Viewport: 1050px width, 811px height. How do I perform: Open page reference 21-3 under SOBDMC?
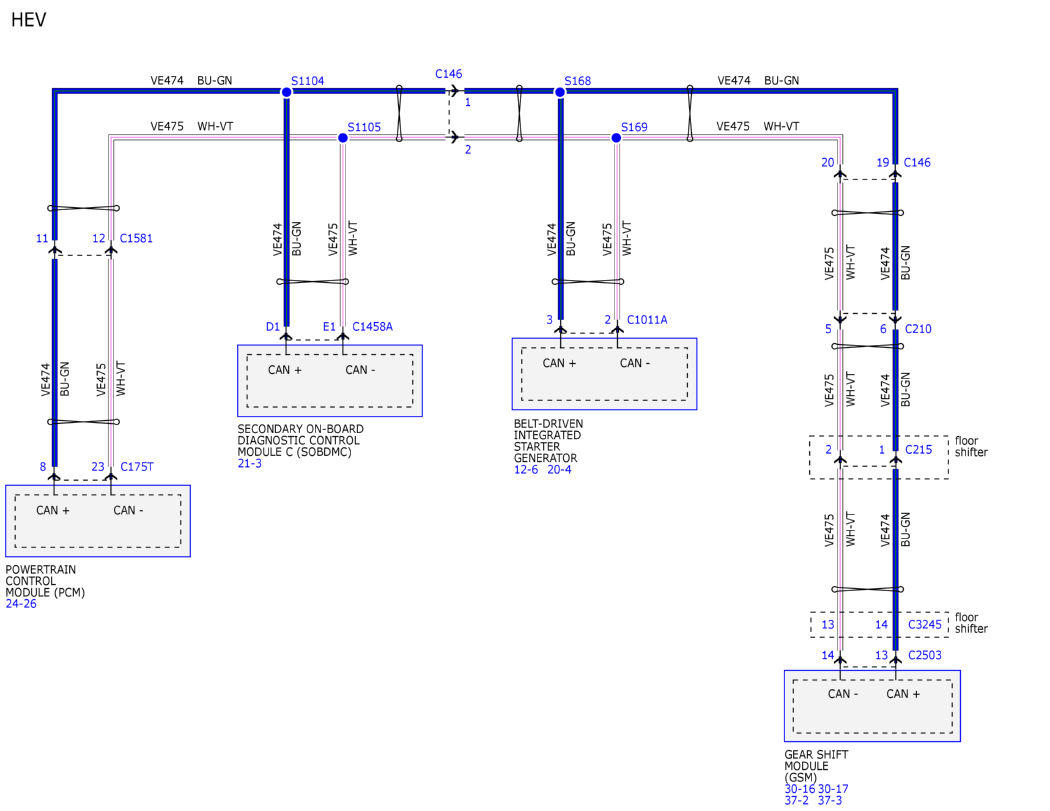pos(249,464)
